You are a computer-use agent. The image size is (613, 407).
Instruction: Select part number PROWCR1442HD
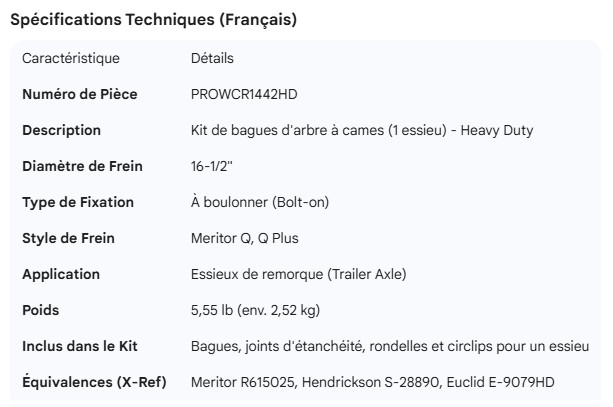point(244,94)
